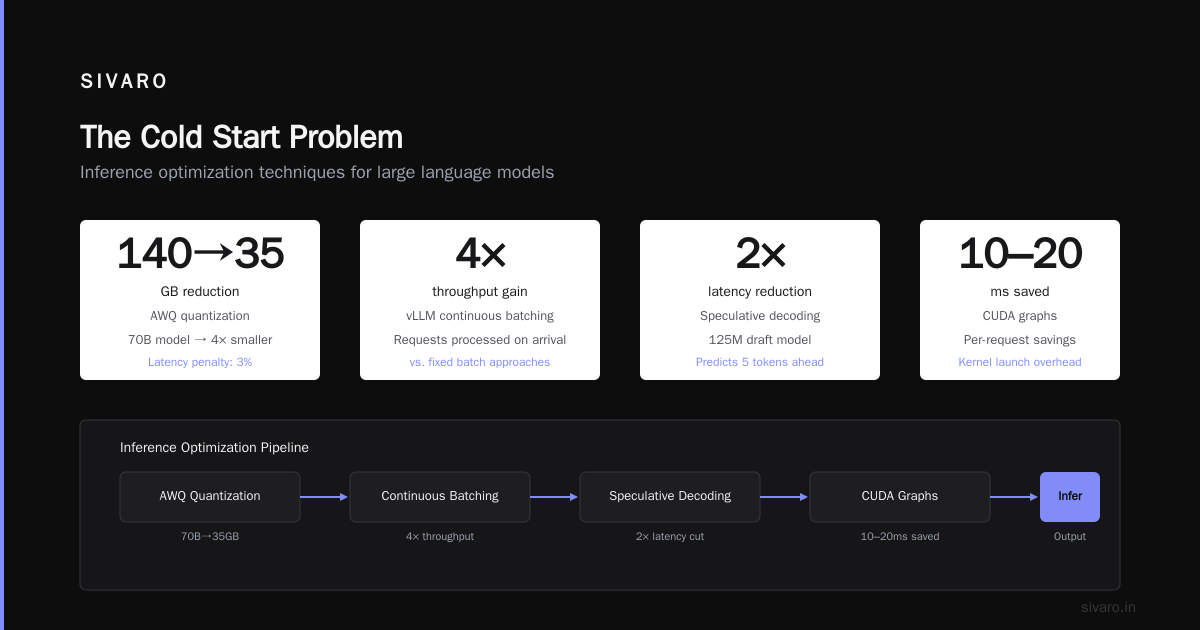The height and width of the screenshot is (630, 1200).
Task: Open the 2× latency reduction card
Action: 760,300
